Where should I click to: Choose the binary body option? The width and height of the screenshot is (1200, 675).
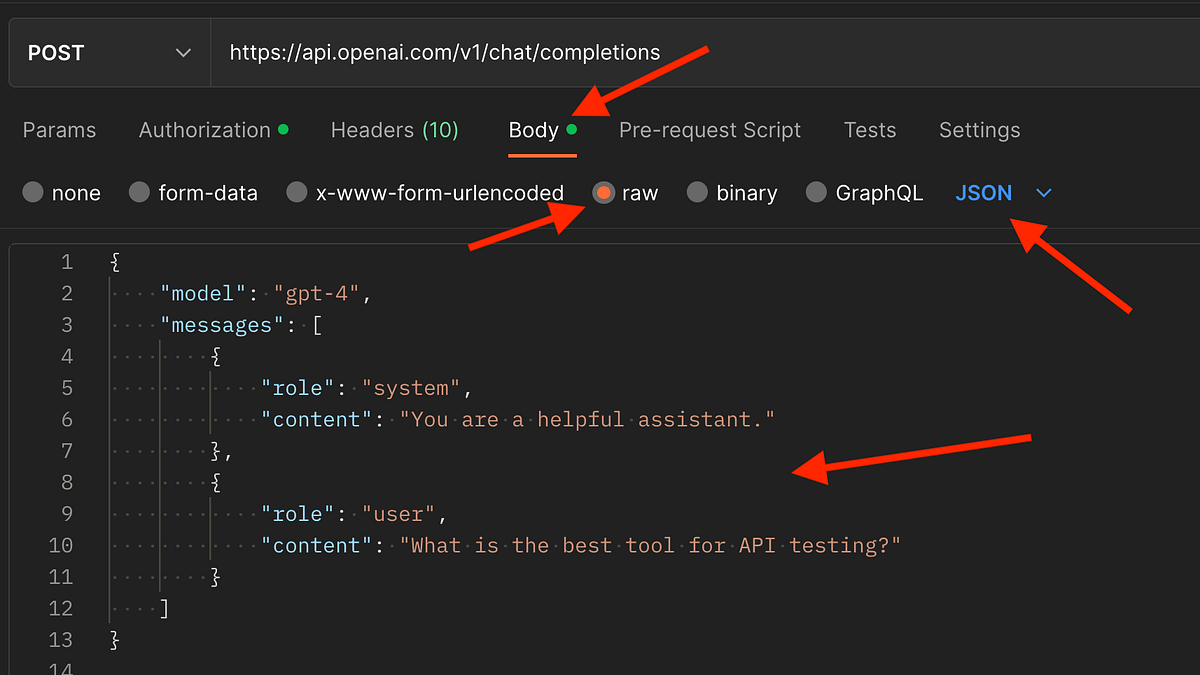(697, 193)
